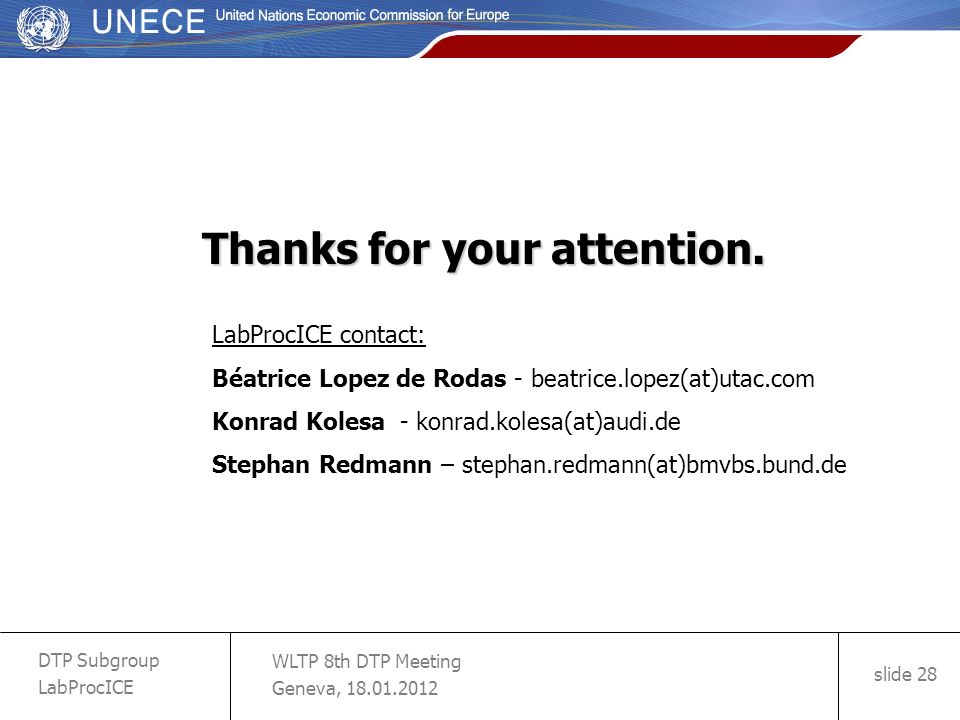
Task: Click the name Béatrice Lopez de Rodas
Action: [x=359, y=378]
